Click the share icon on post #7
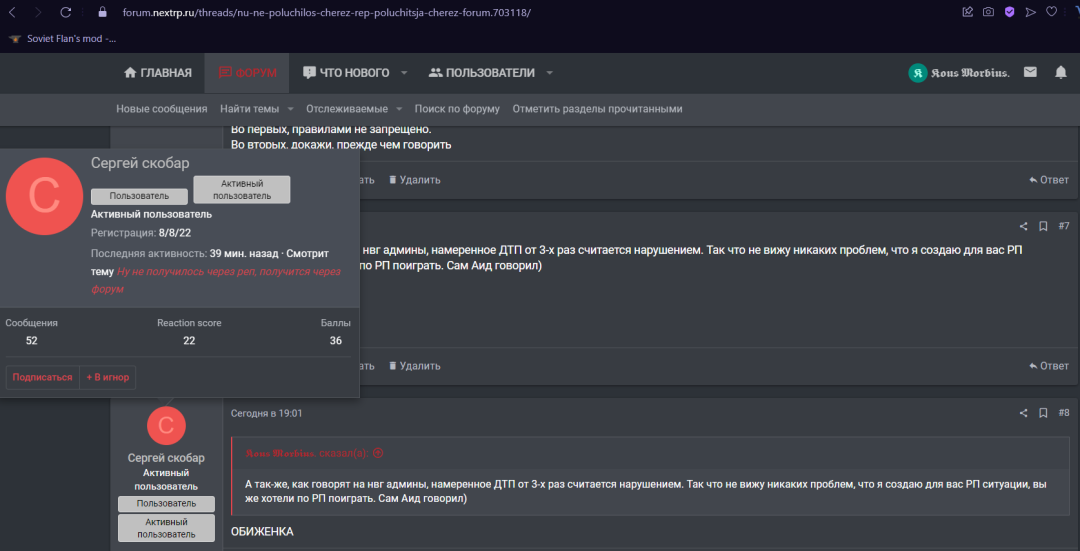1080x551 pixels. click(x=1023, y=227)
